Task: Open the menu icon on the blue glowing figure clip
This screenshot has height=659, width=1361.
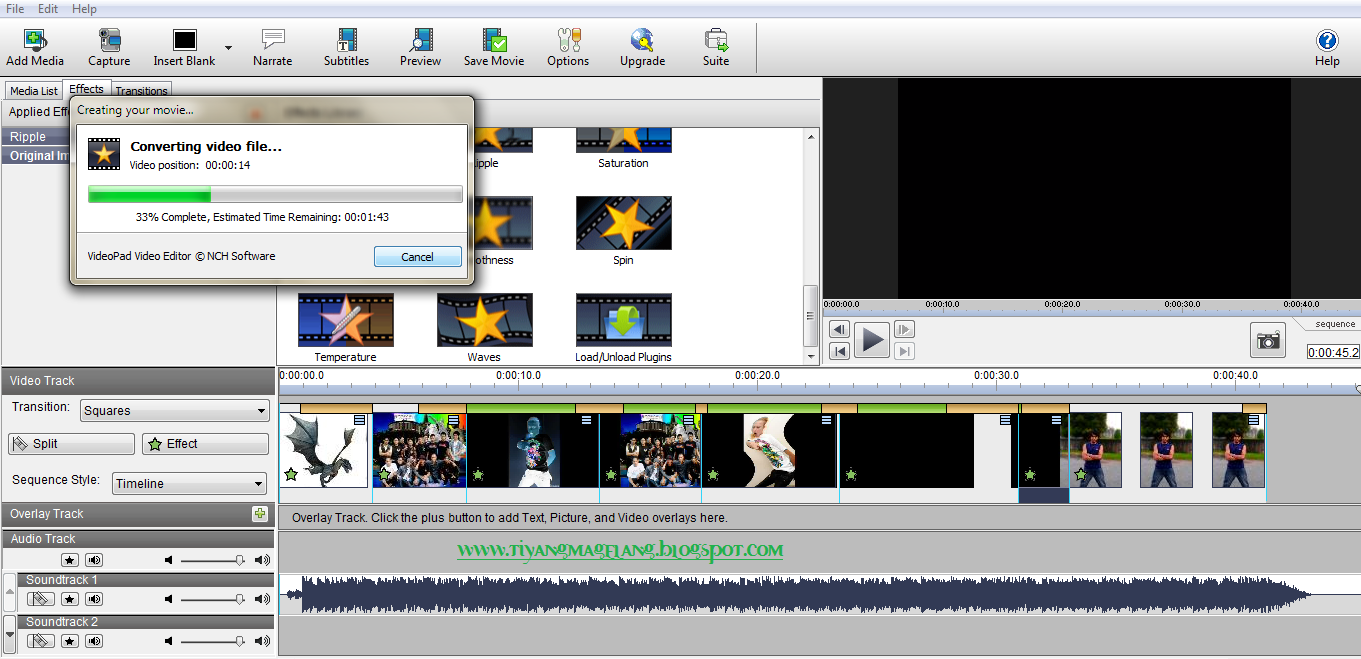Action: click(589, 420)
